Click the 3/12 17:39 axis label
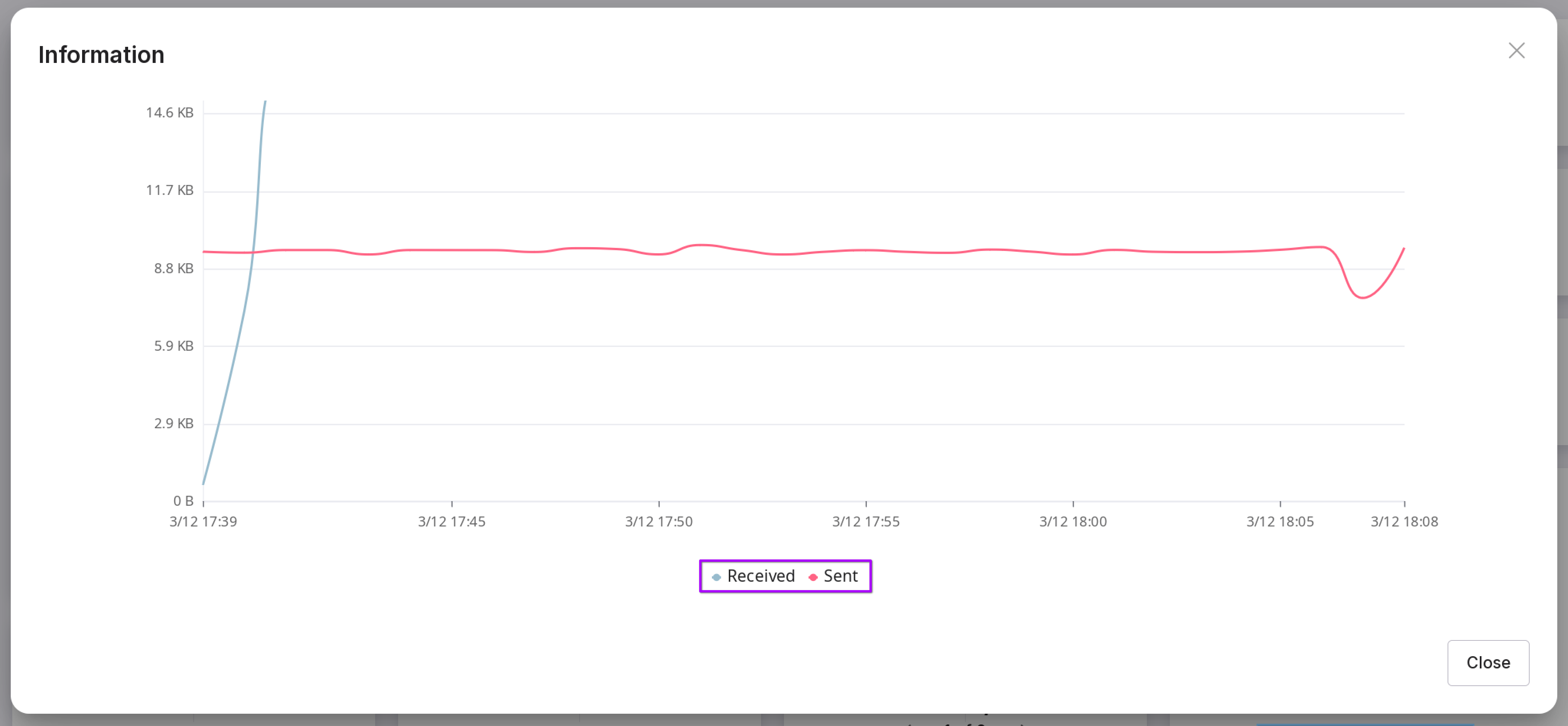This screenshot has height=726, width=1568. pos(203,521)
